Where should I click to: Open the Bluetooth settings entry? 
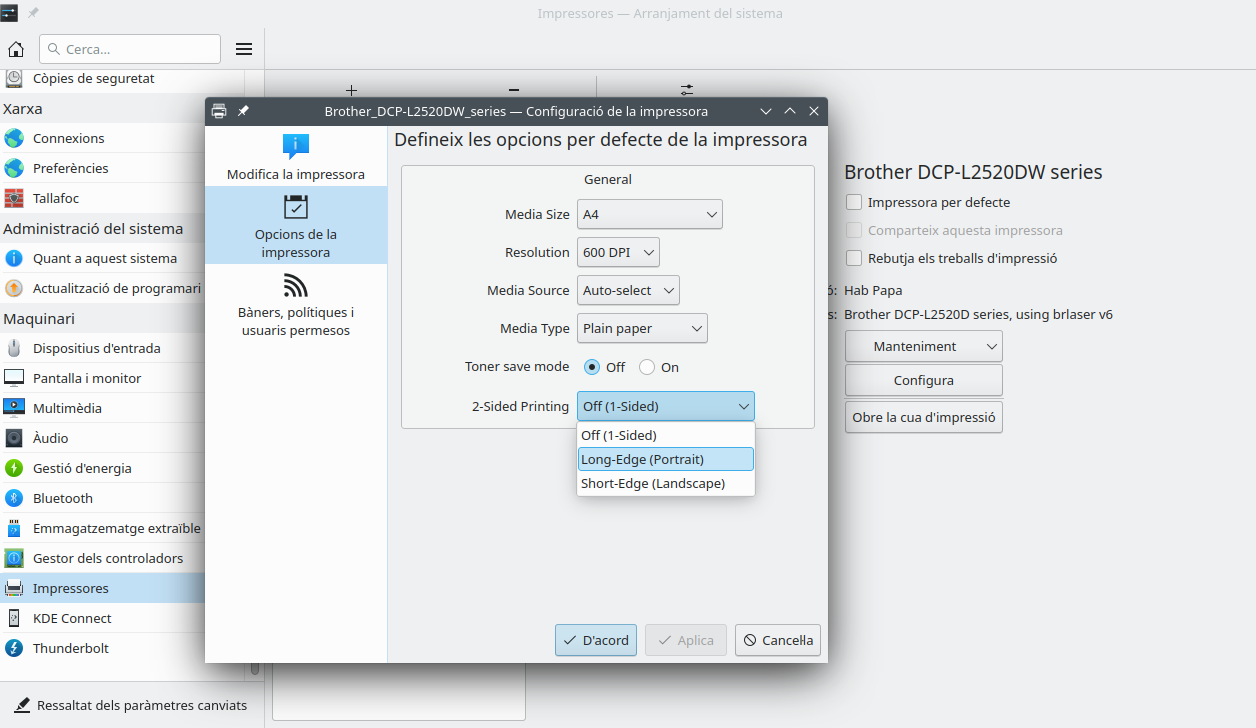62,498
